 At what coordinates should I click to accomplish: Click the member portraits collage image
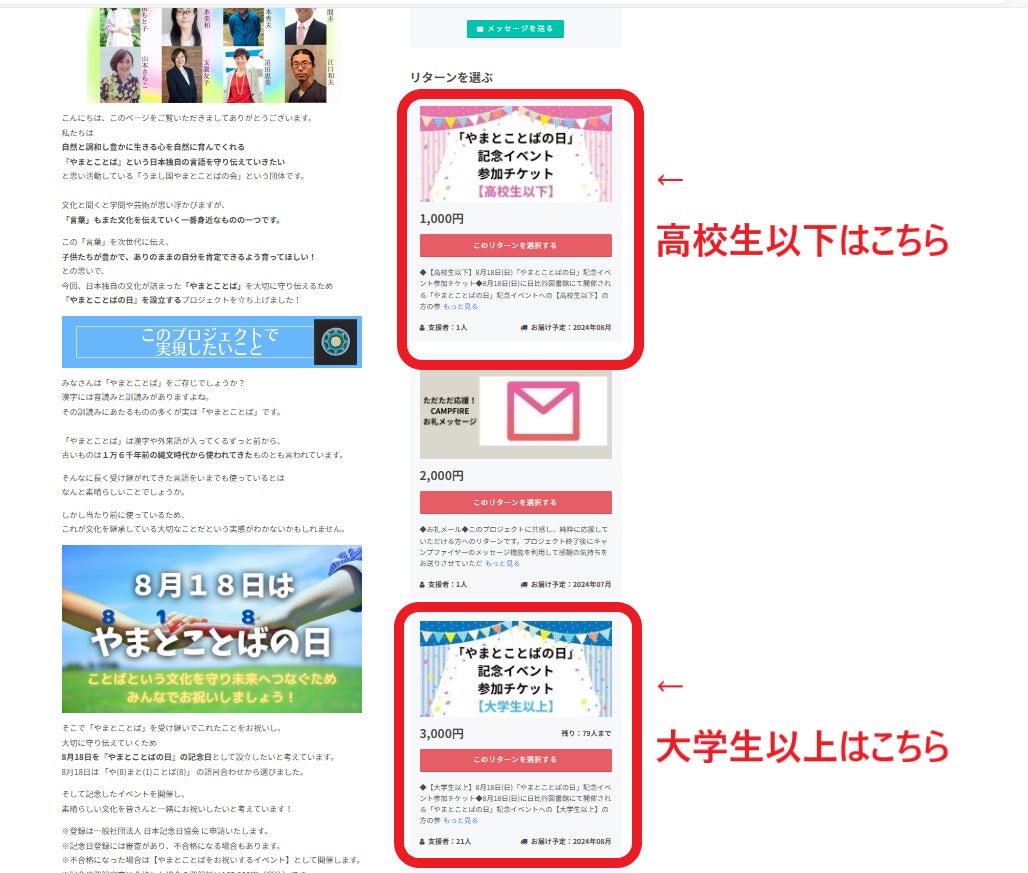(x=214, y=55)
